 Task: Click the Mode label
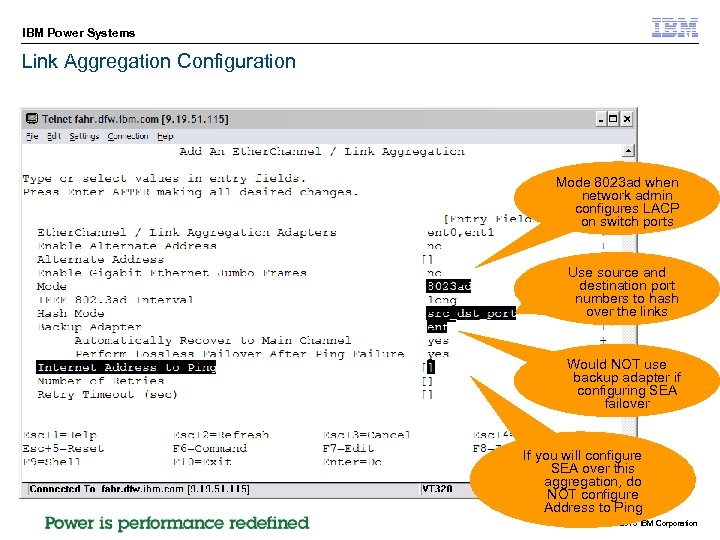pos(51,287)
